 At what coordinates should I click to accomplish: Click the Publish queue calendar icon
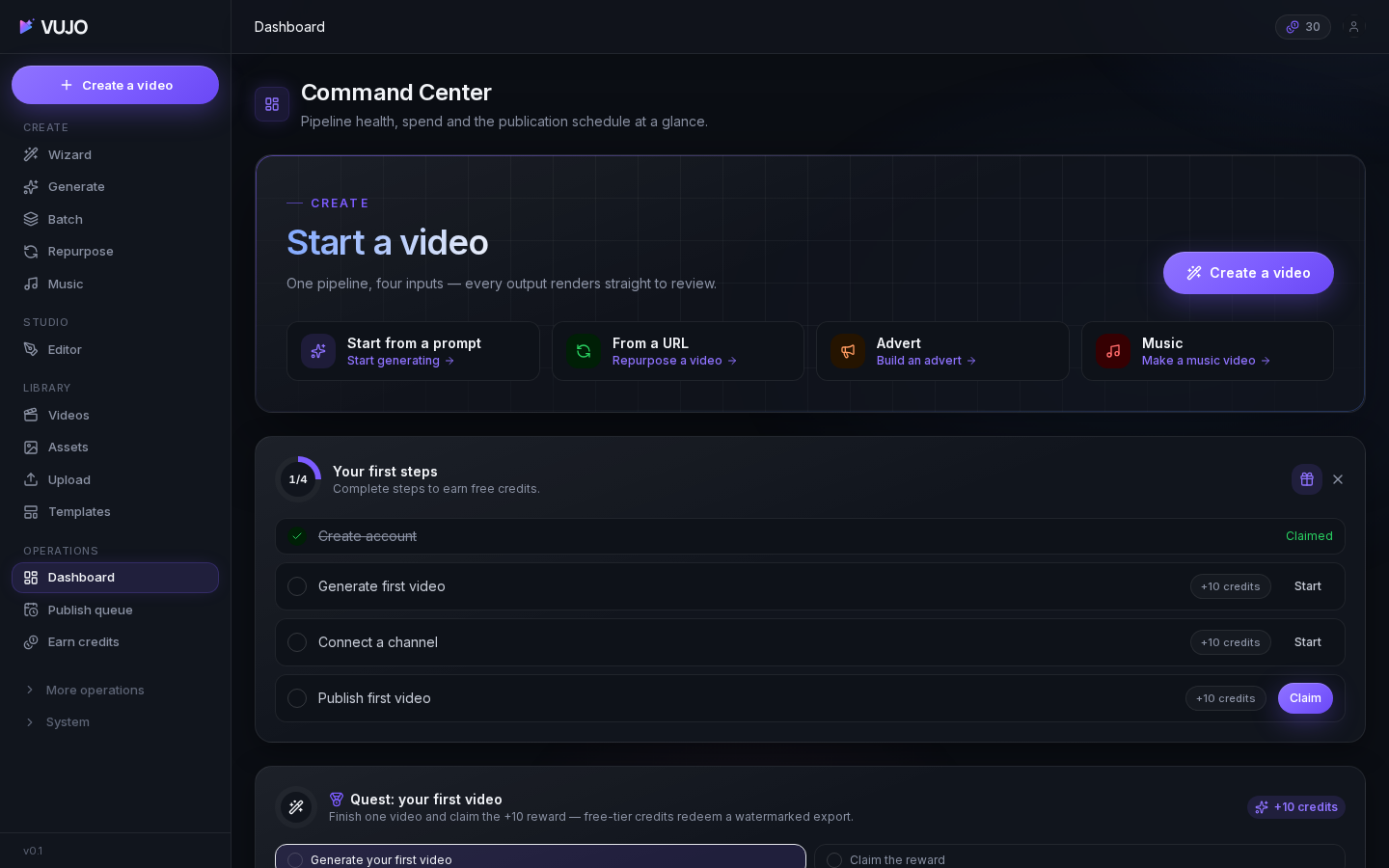pyautogui.click(x=31, y=610)
